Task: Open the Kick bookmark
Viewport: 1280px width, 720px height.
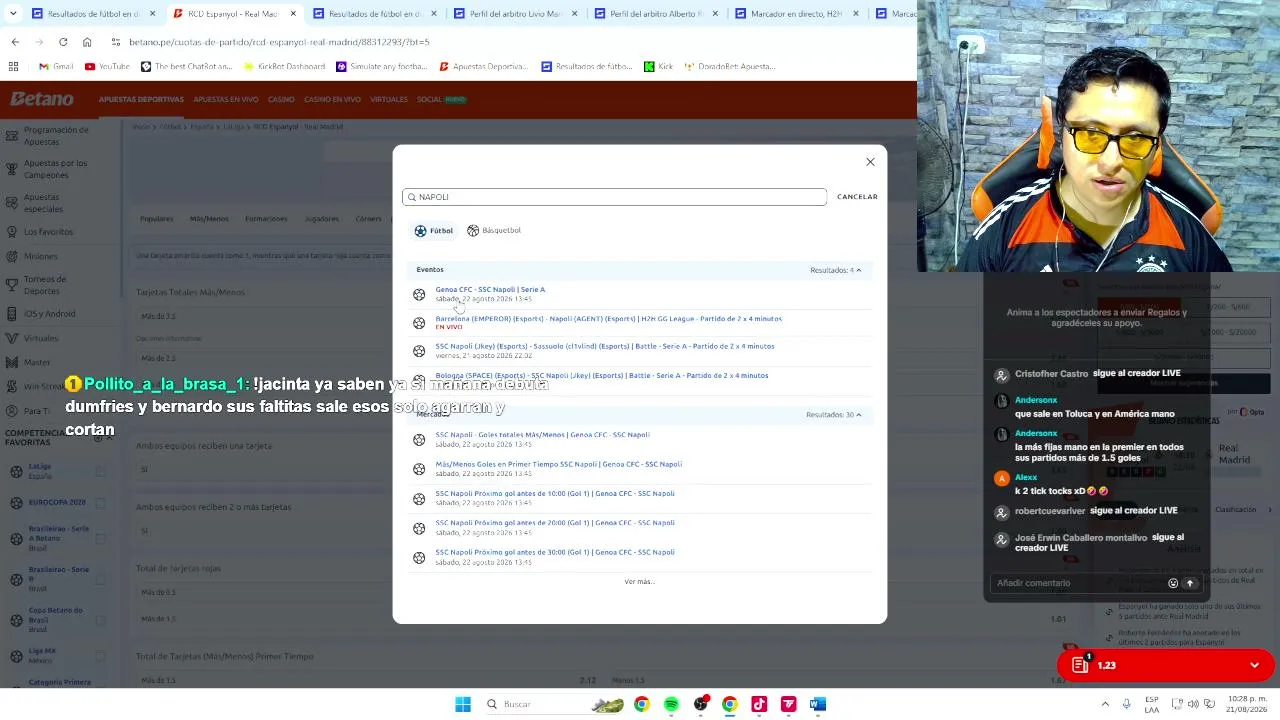Action: click(659, 67)
